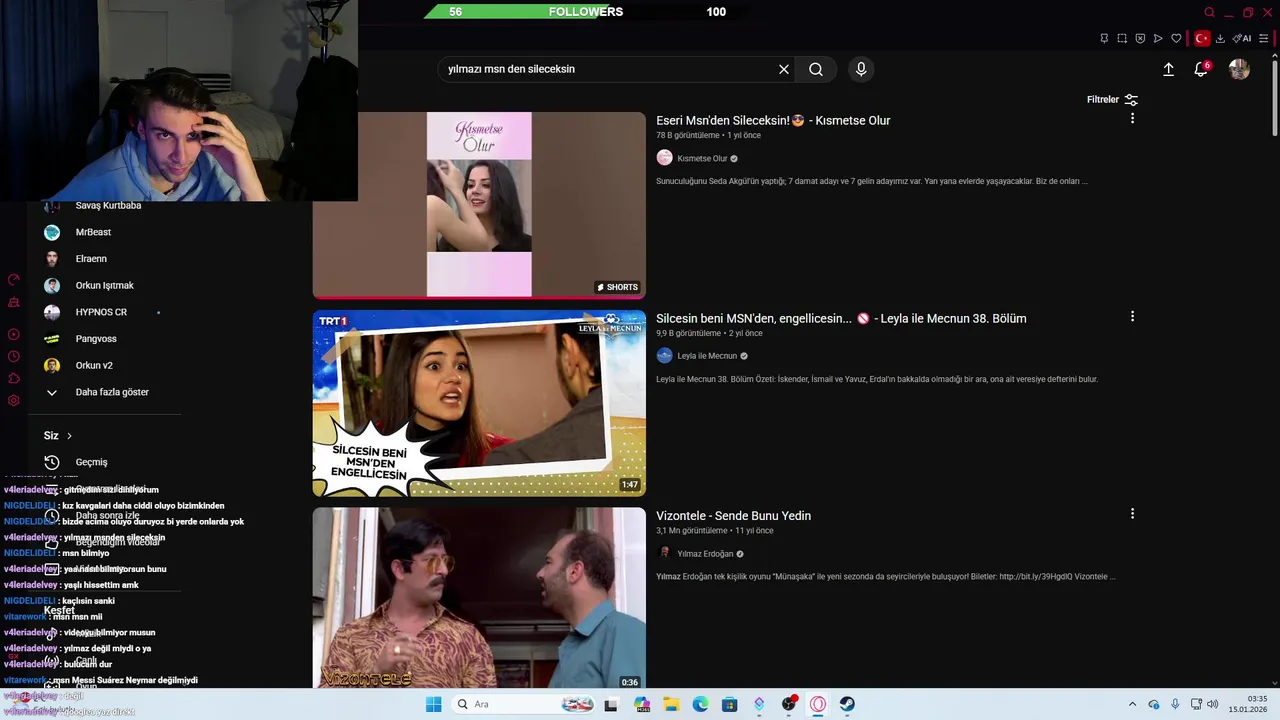
Task: Click the magnifier search button beside query
Action: tap(816, 69)
